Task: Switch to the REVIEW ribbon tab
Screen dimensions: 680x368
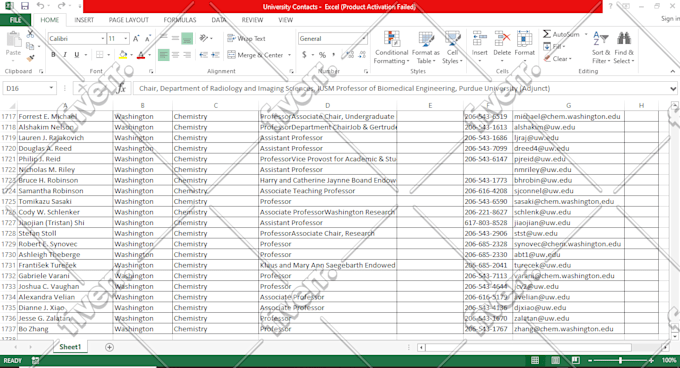Action: (252, 20)
